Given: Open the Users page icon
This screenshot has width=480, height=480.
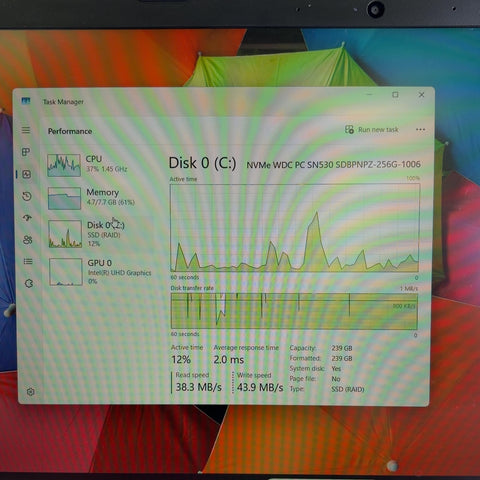Looking at the screenshot, I should click(28, 240).
